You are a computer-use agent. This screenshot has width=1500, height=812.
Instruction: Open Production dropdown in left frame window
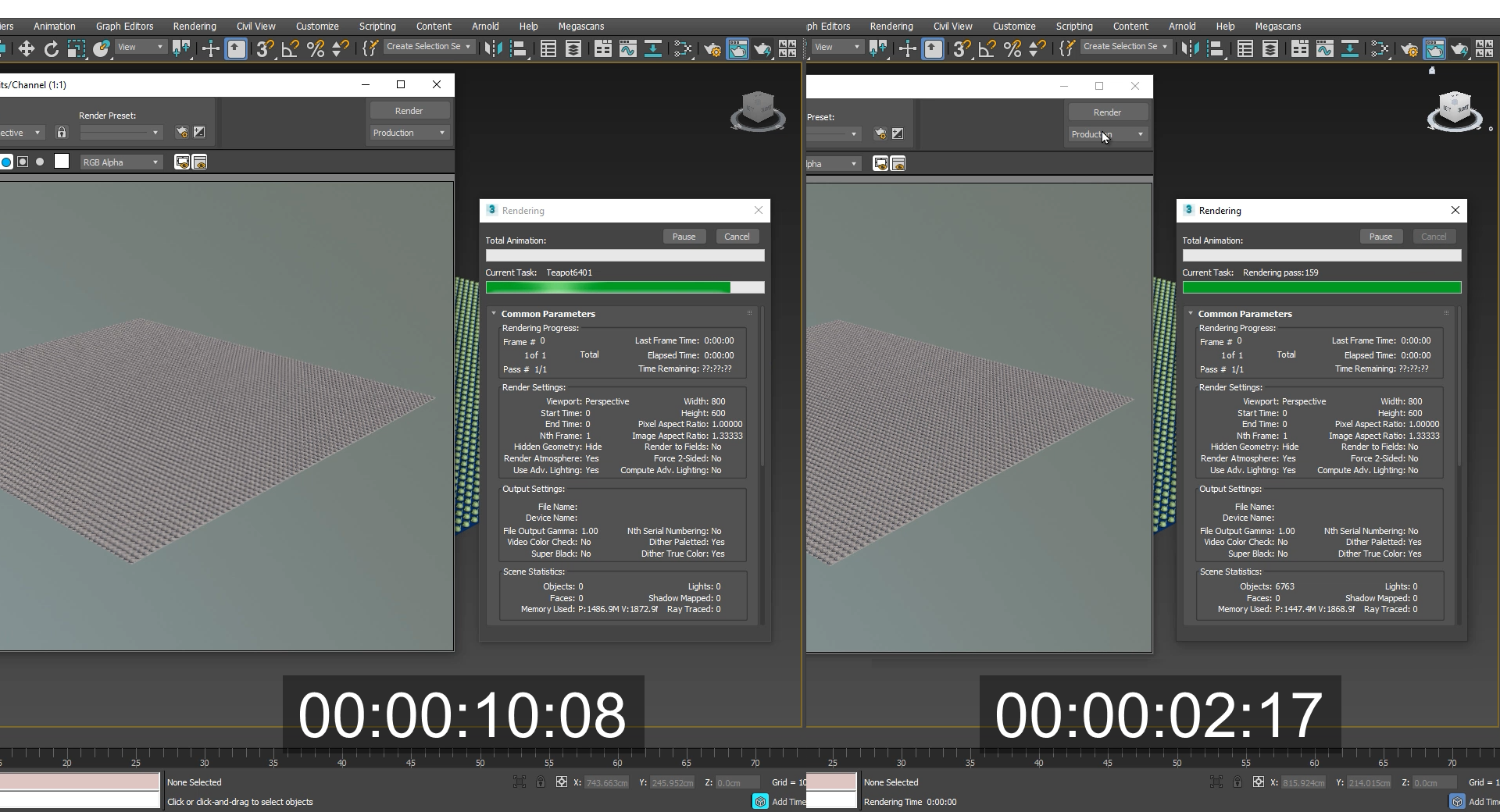(x=409, y=133)
